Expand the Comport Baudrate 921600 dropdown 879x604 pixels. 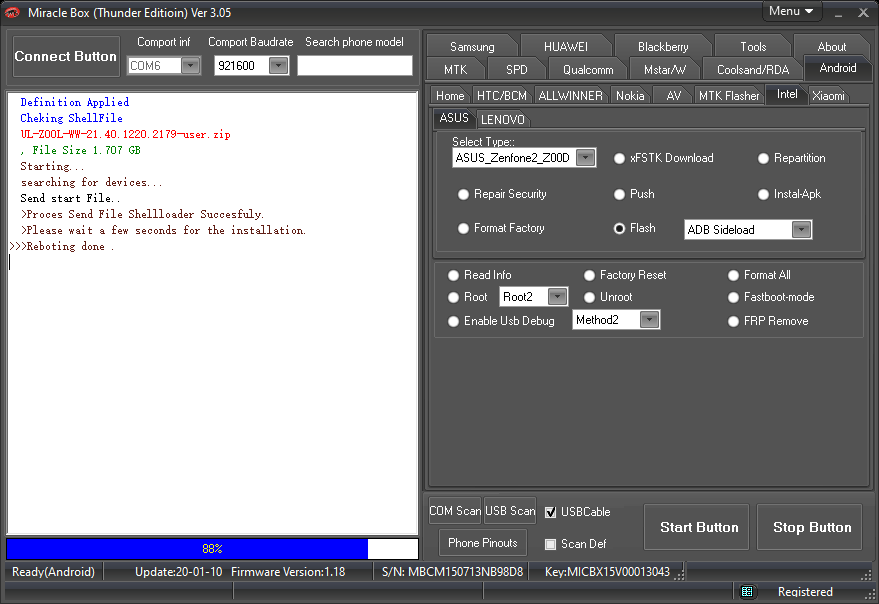[278, 66]
